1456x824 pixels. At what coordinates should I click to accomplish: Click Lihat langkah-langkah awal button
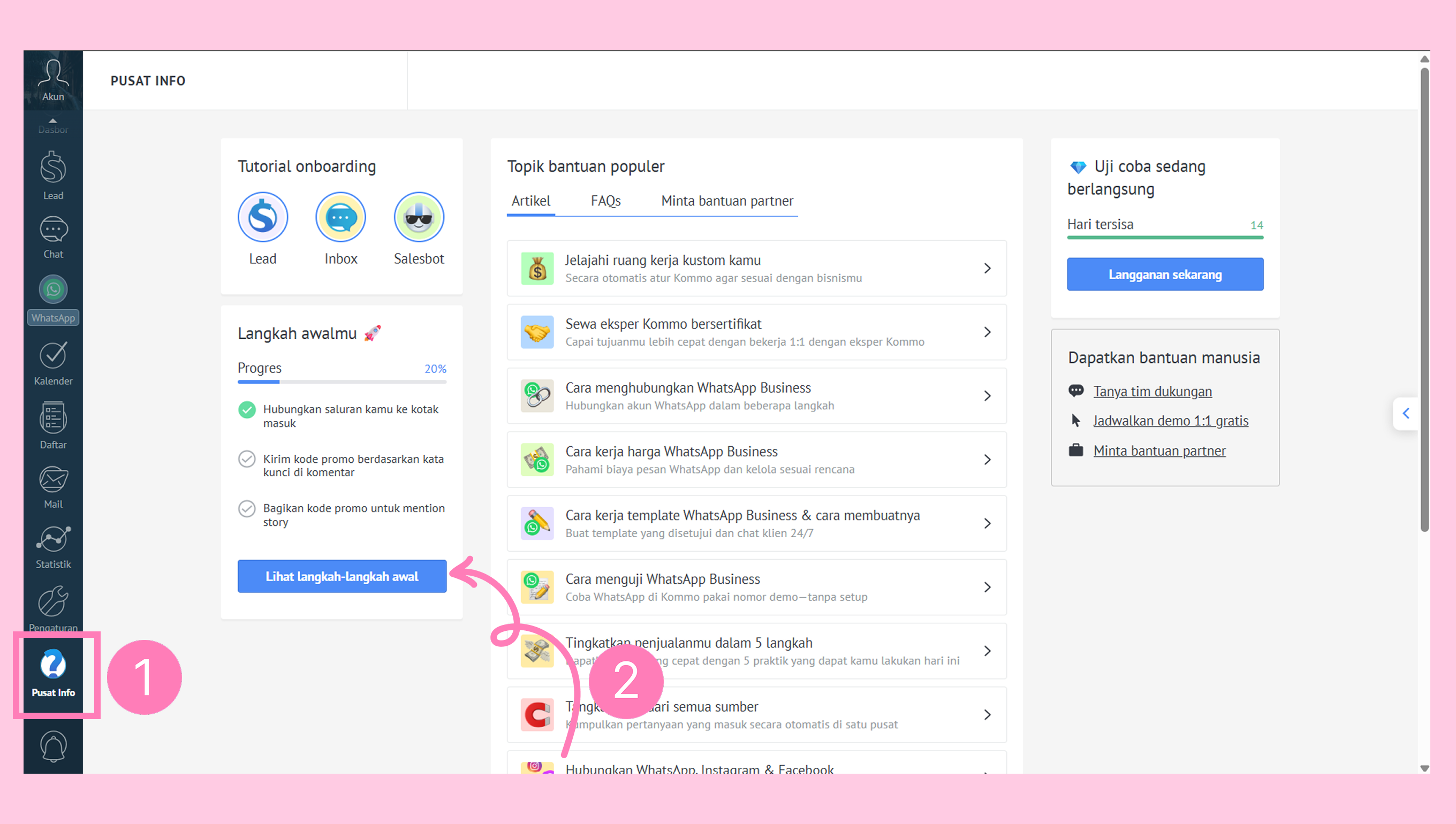coord(342,576)
